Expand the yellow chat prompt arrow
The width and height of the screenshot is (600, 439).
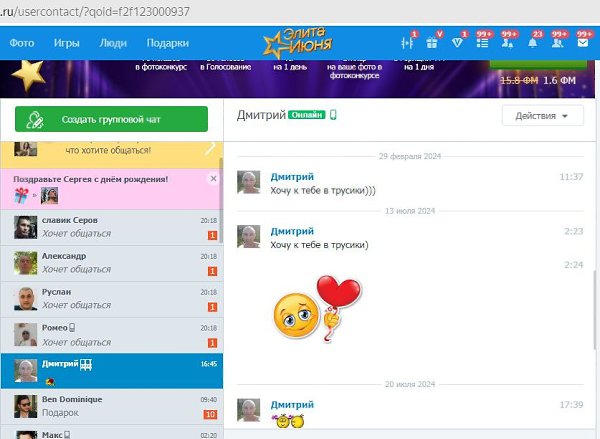point(209,149)
